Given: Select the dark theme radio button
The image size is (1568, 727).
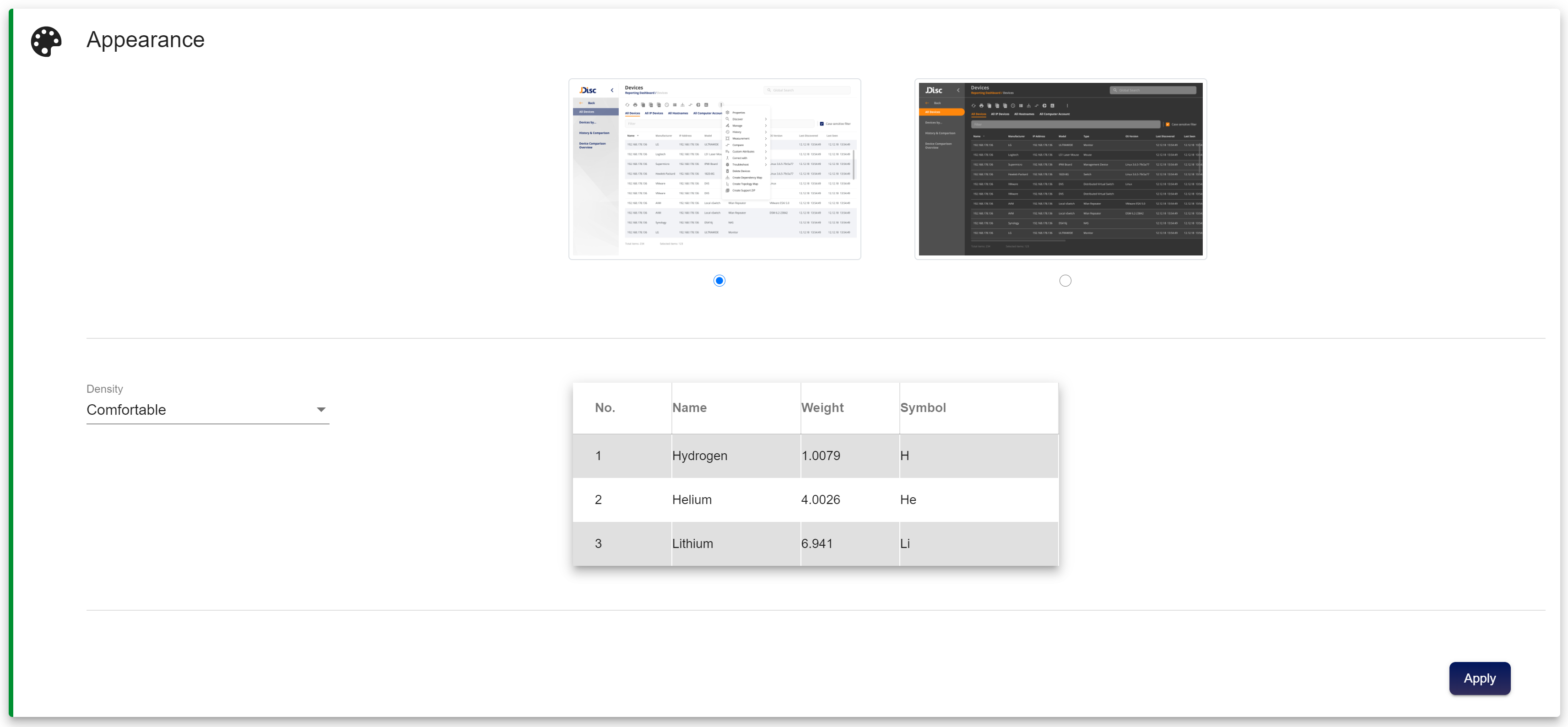Looking at the screenshot, I should 1065,281.
